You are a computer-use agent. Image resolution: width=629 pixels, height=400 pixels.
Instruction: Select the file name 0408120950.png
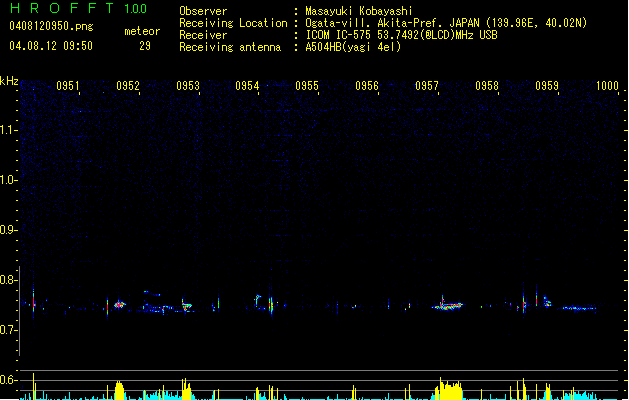pyautogui.click(x=51, y=26)
